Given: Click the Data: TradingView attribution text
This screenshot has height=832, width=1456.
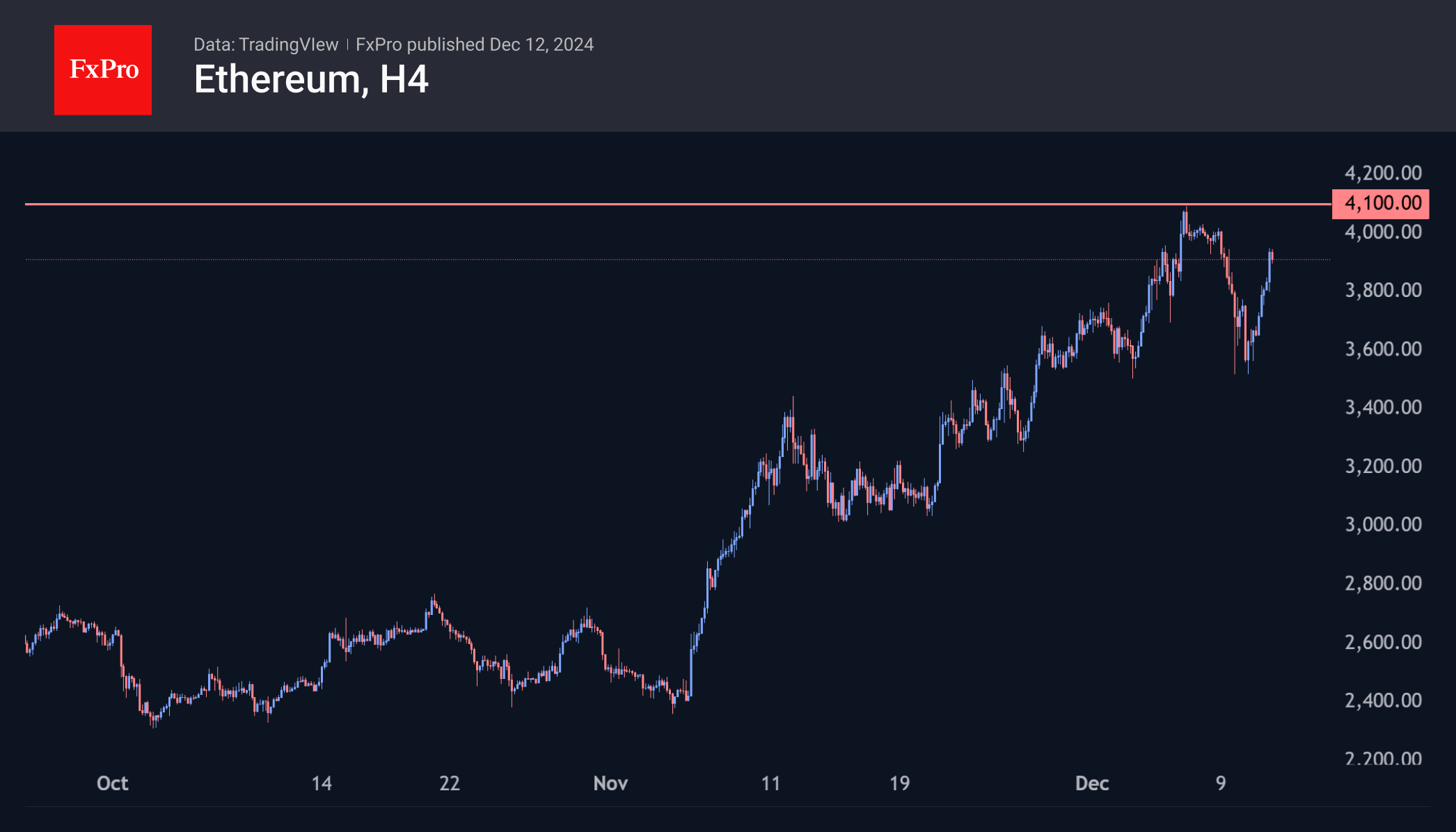Looking at the screenshot, I should [x=266, y=45].
